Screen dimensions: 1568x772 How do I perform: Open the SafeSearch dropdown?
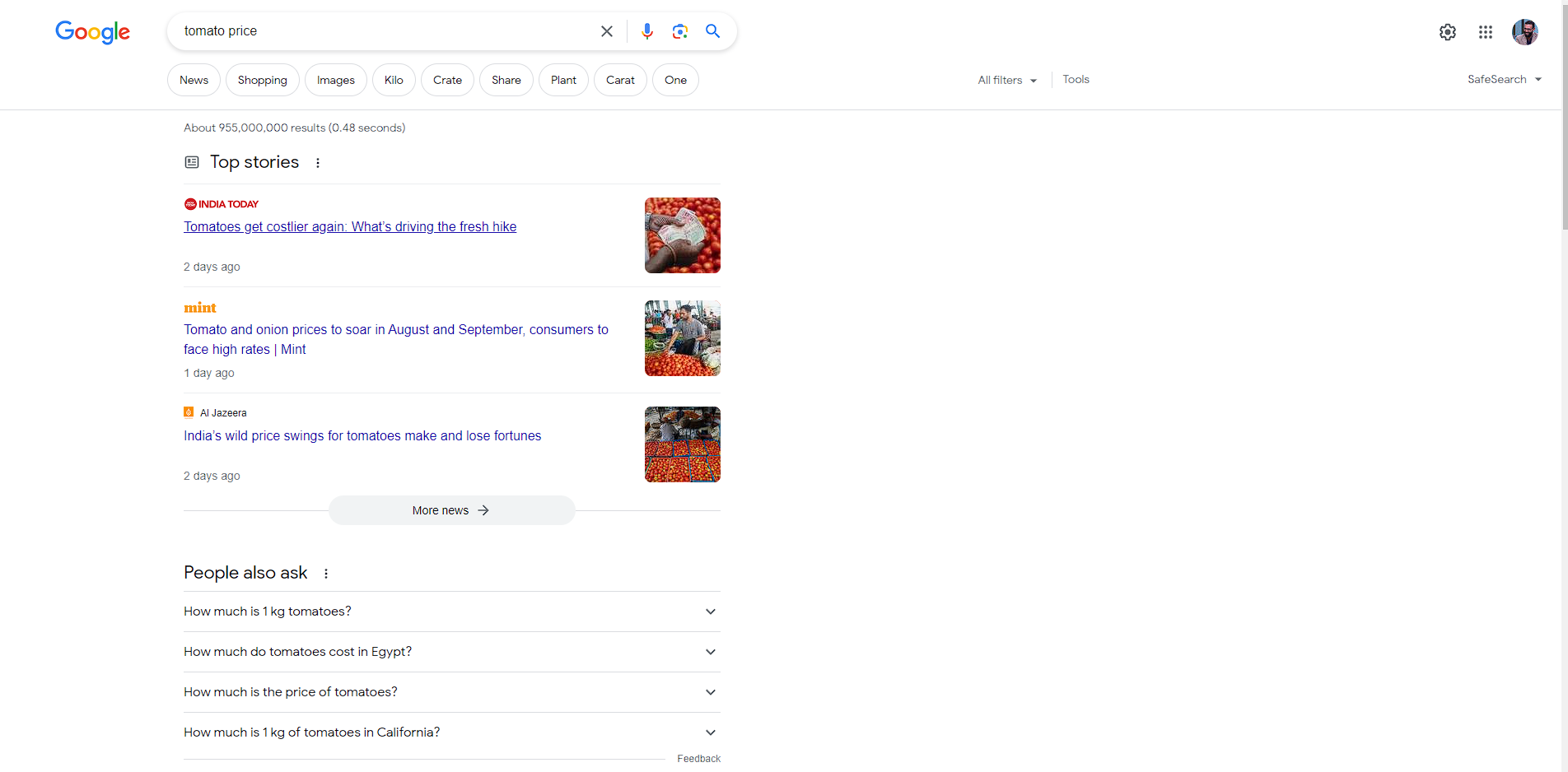tap(1504, 80)
